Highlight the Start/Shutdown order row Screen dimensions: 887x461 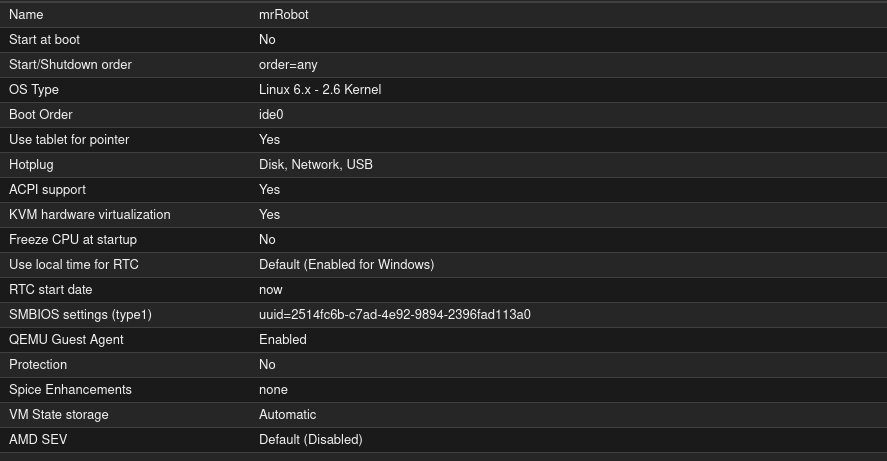(x=70, y=65)
